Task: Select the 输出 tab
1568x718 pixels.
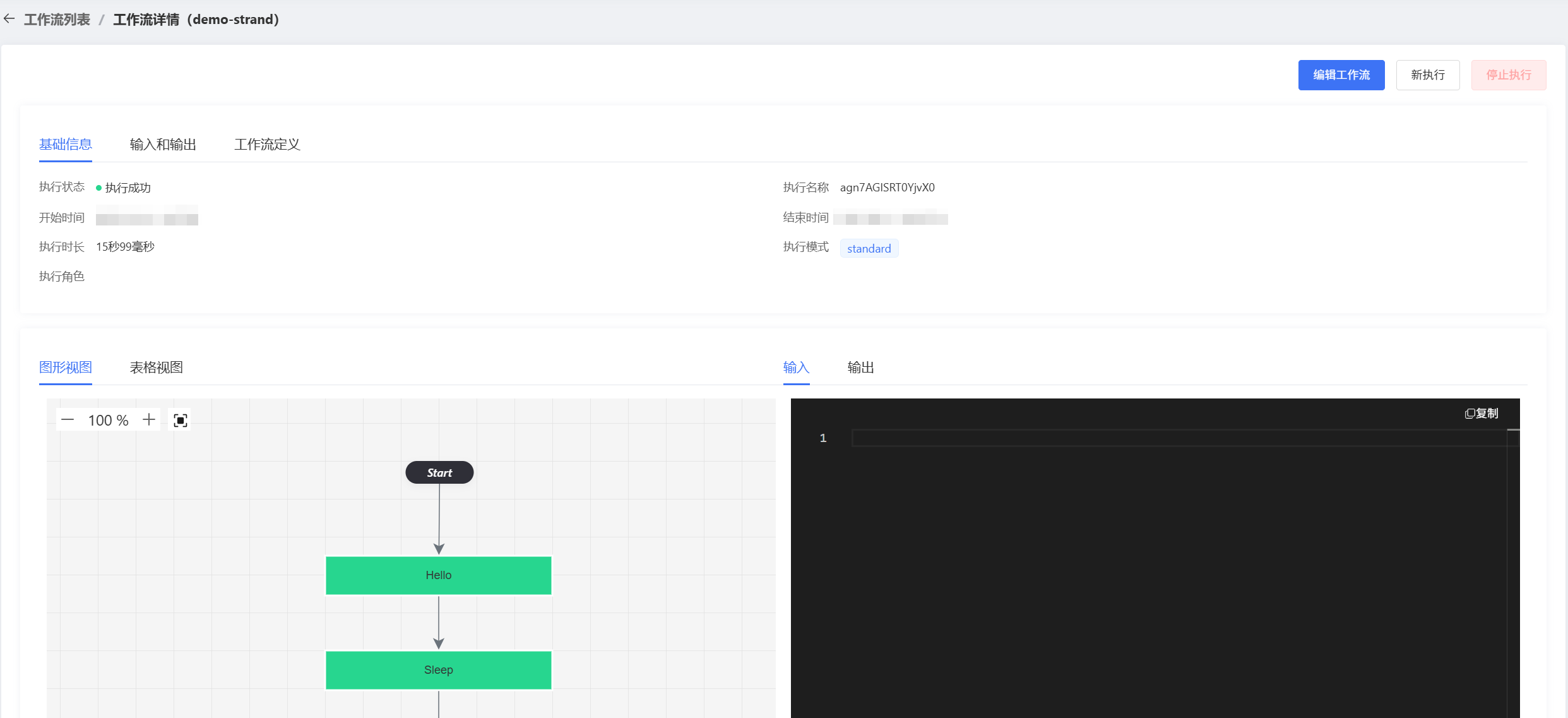Action: click(x=861, y=368)
